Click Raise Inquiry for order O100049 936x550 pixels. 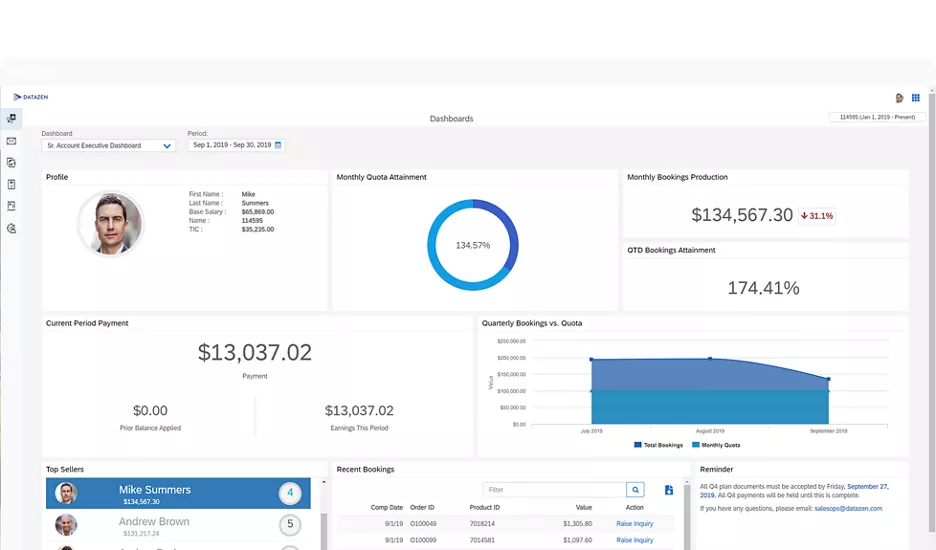[x=635, y=524]
